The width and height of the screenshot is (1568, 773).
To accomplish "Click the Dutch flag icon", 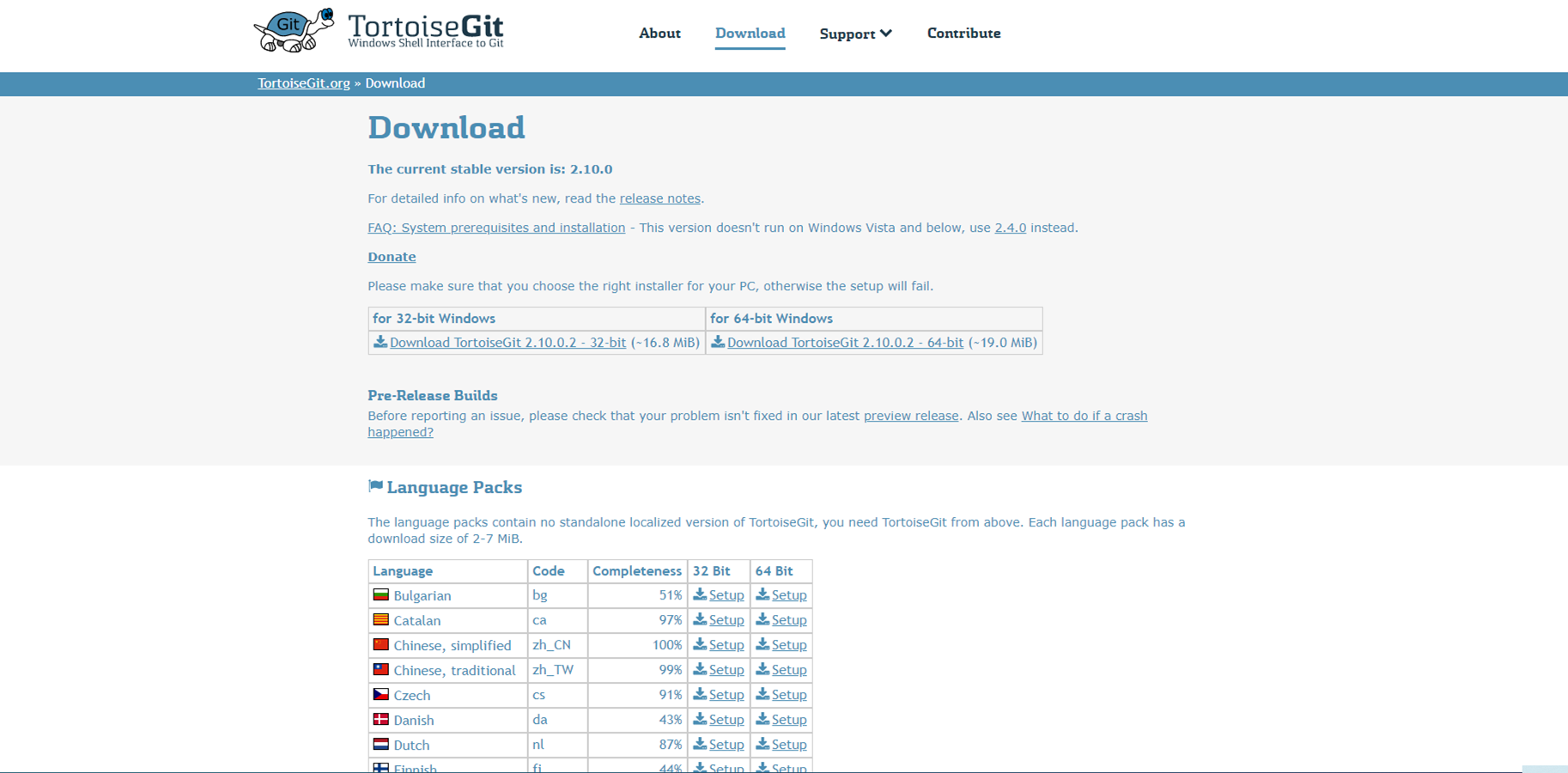I will pyautogui.click(x=380, y=744).
